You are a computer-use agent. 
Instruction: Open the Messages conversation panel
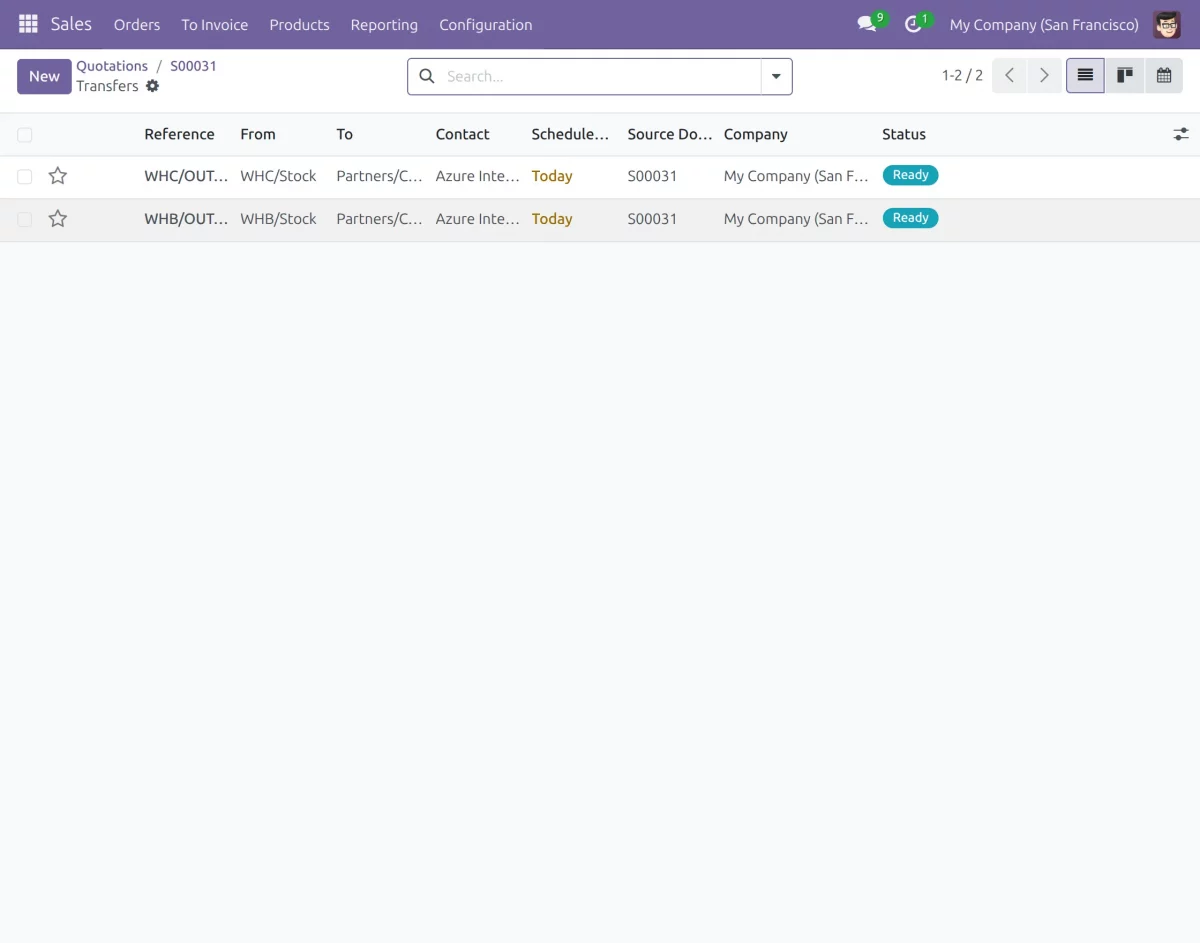864,24
